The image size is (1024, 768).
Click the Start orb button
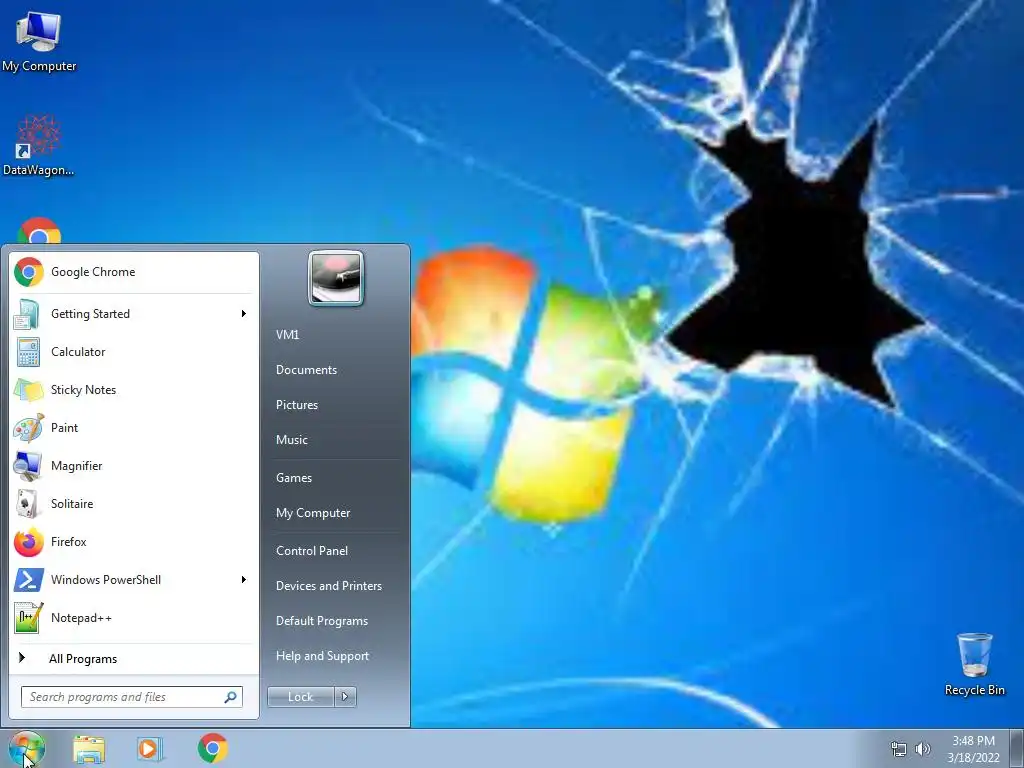point(27,748)
